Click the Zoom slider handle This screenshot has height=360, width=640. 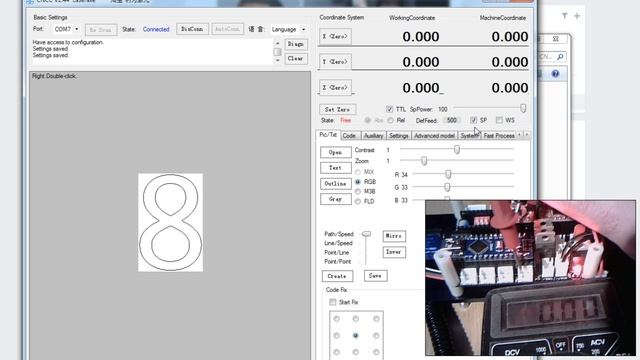(x=424, y=161)
